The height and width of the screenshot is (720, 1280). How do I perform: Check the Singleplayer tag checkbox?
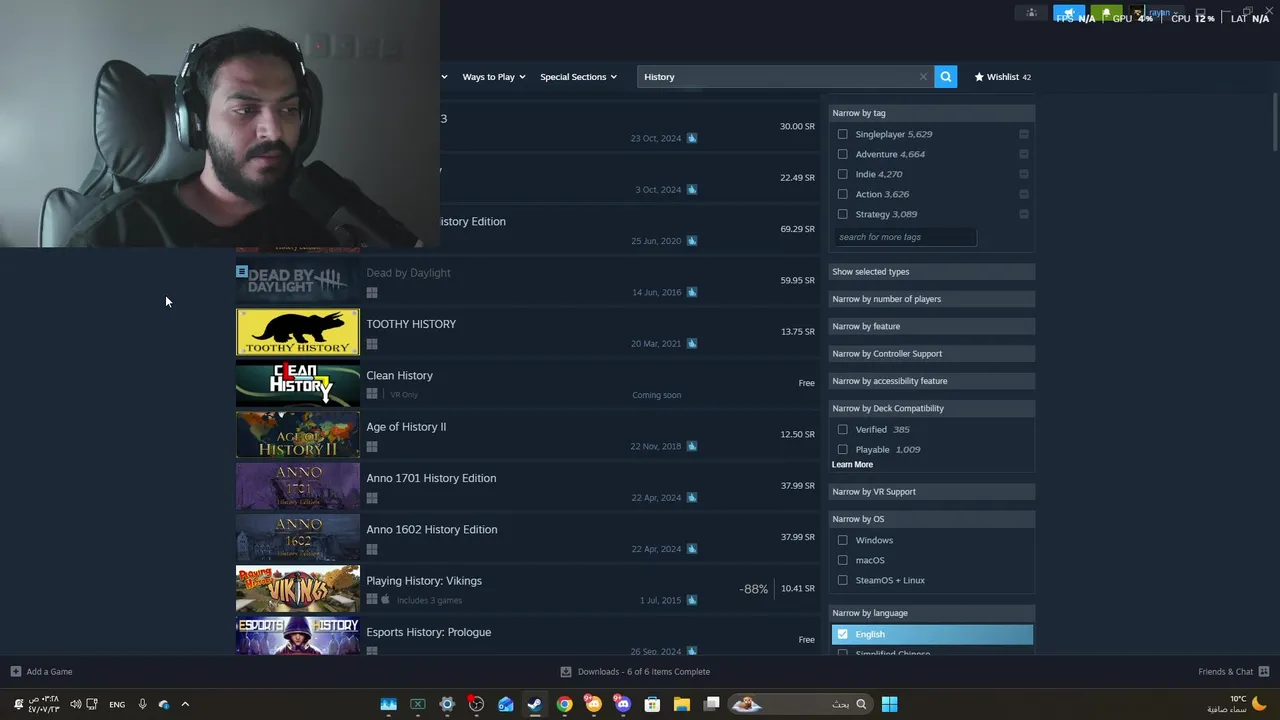pos(842,134)
